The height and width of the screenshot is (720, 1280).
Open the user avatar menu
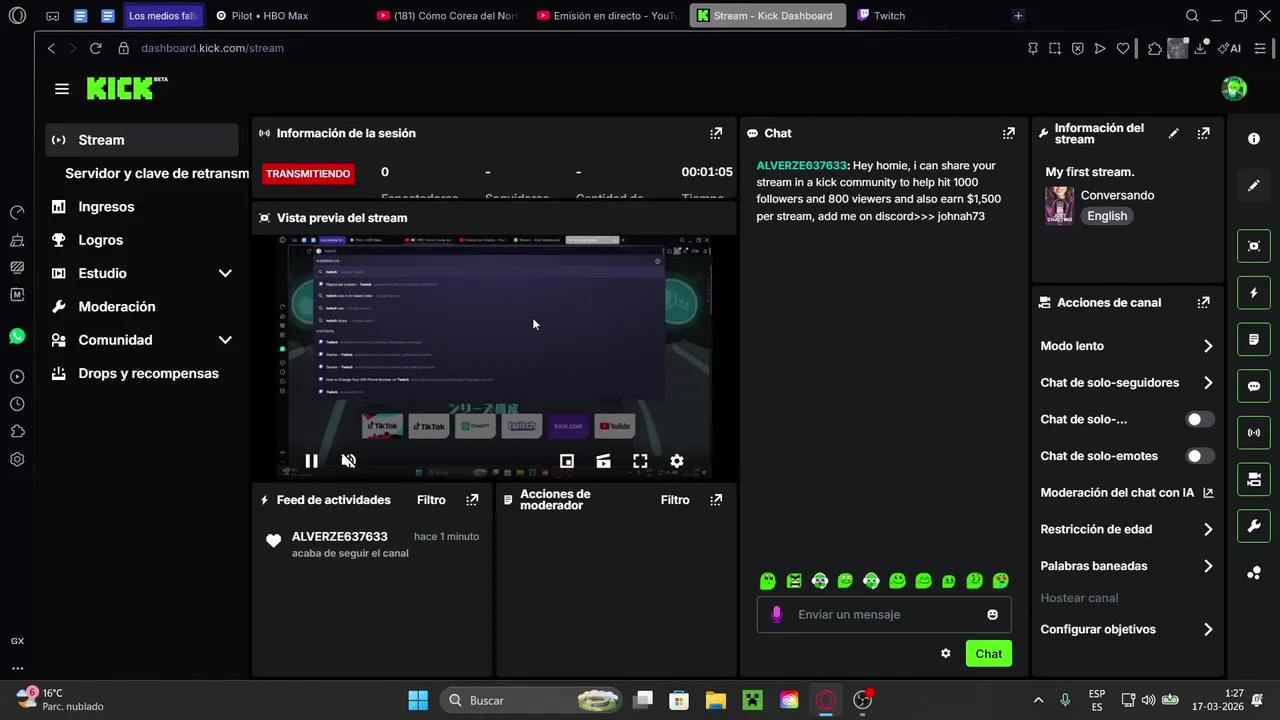pos(1234,88)
